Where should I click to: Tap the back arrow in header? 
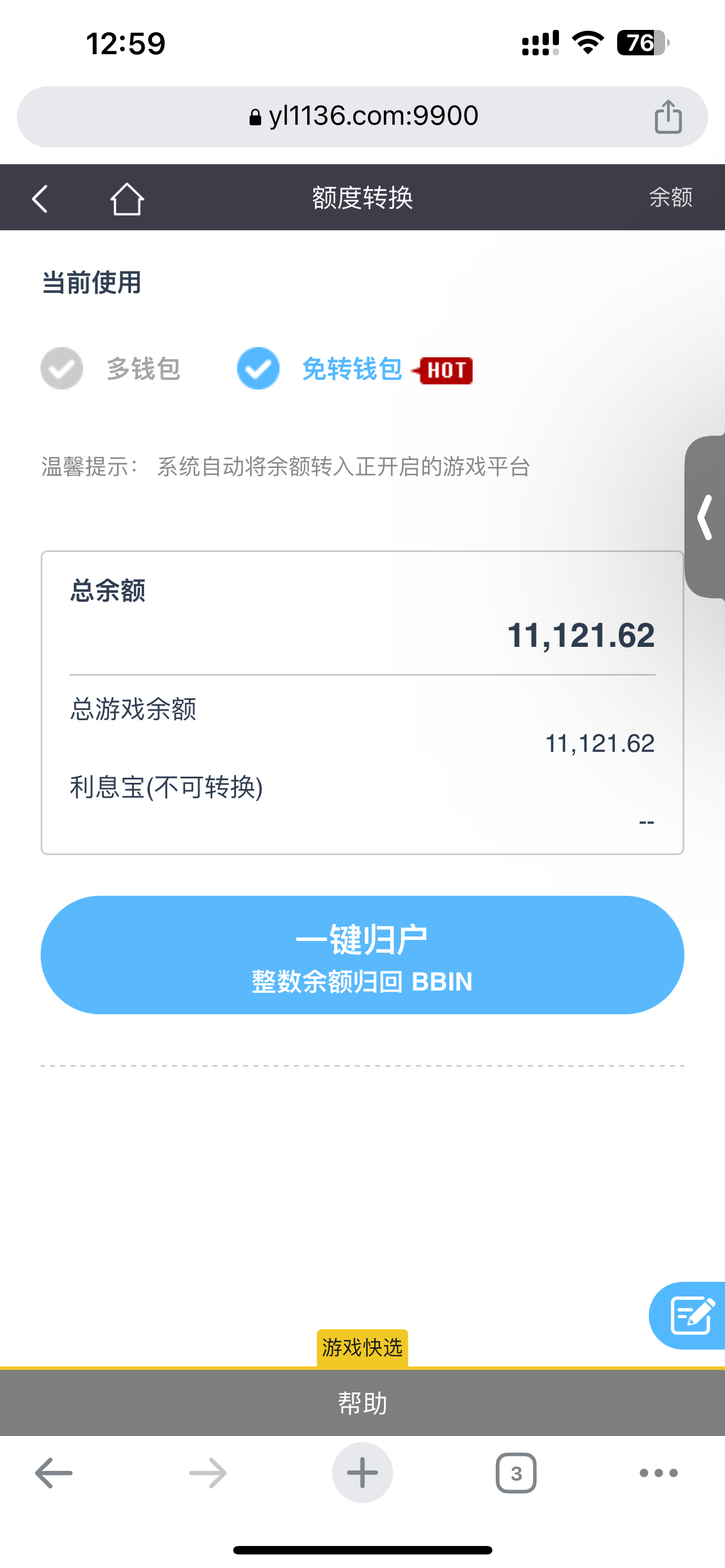tap(40, 199)
